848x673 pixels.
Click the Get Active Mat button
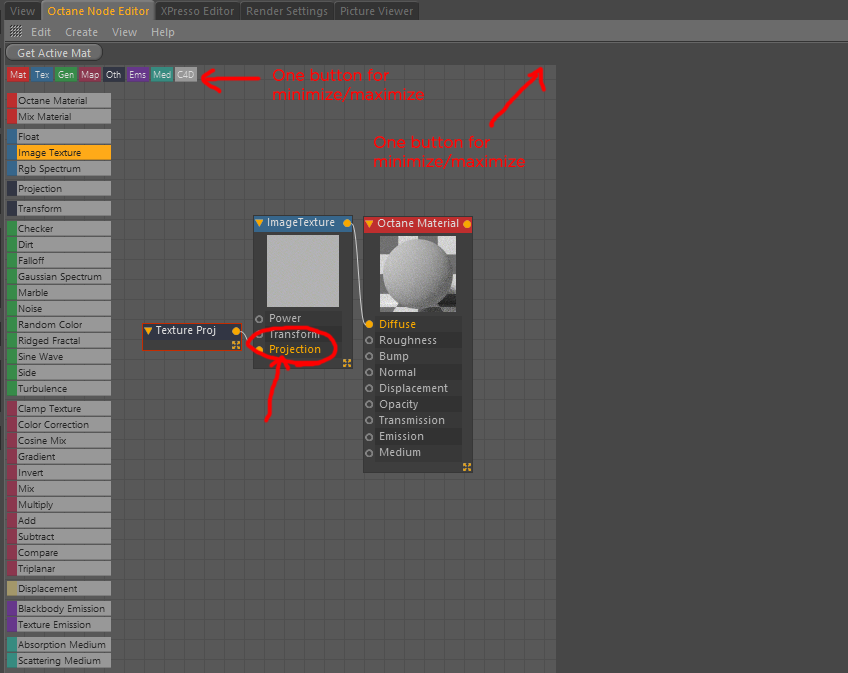54,53
